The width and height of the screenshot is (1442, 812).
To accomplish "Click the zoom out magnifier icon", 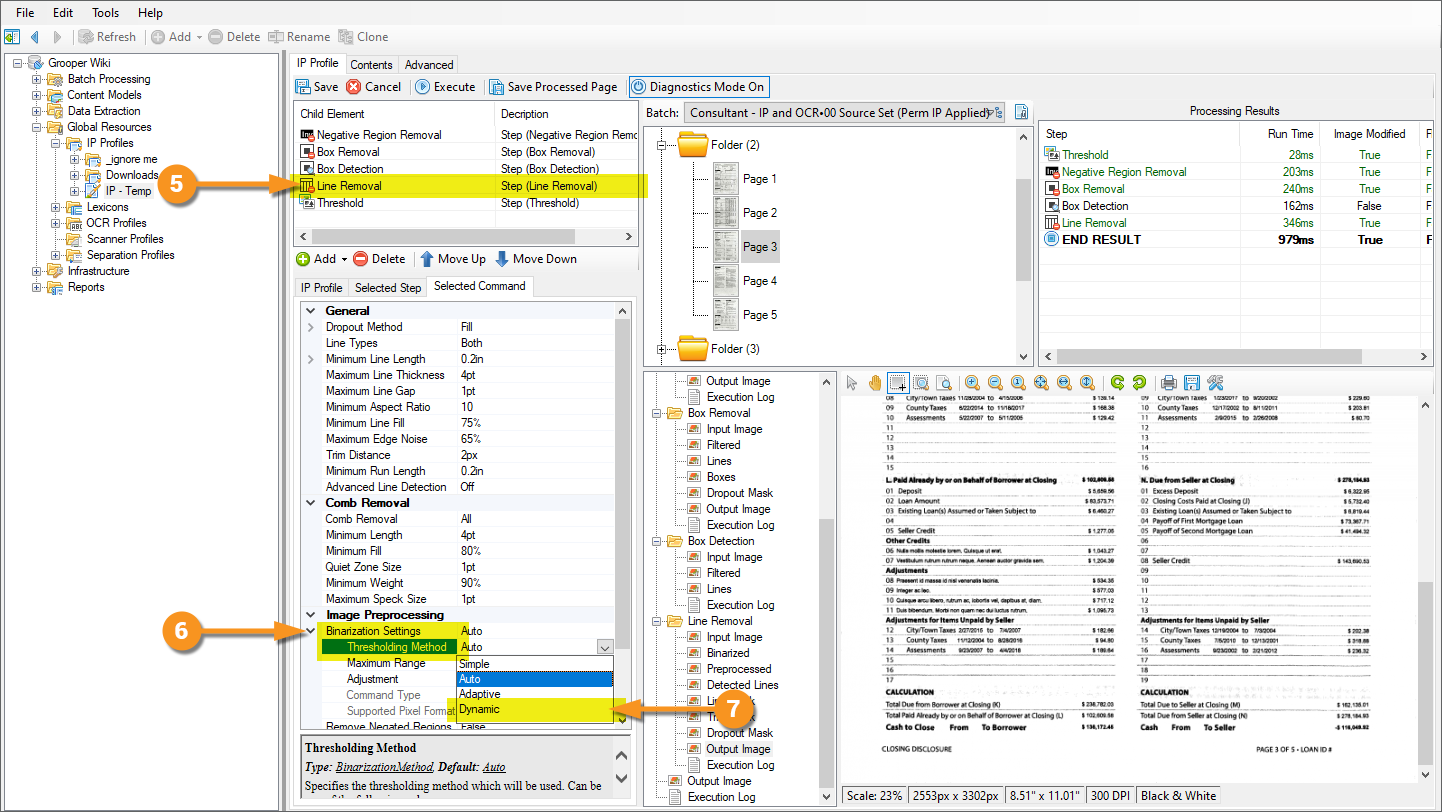I will pos(995,383).
